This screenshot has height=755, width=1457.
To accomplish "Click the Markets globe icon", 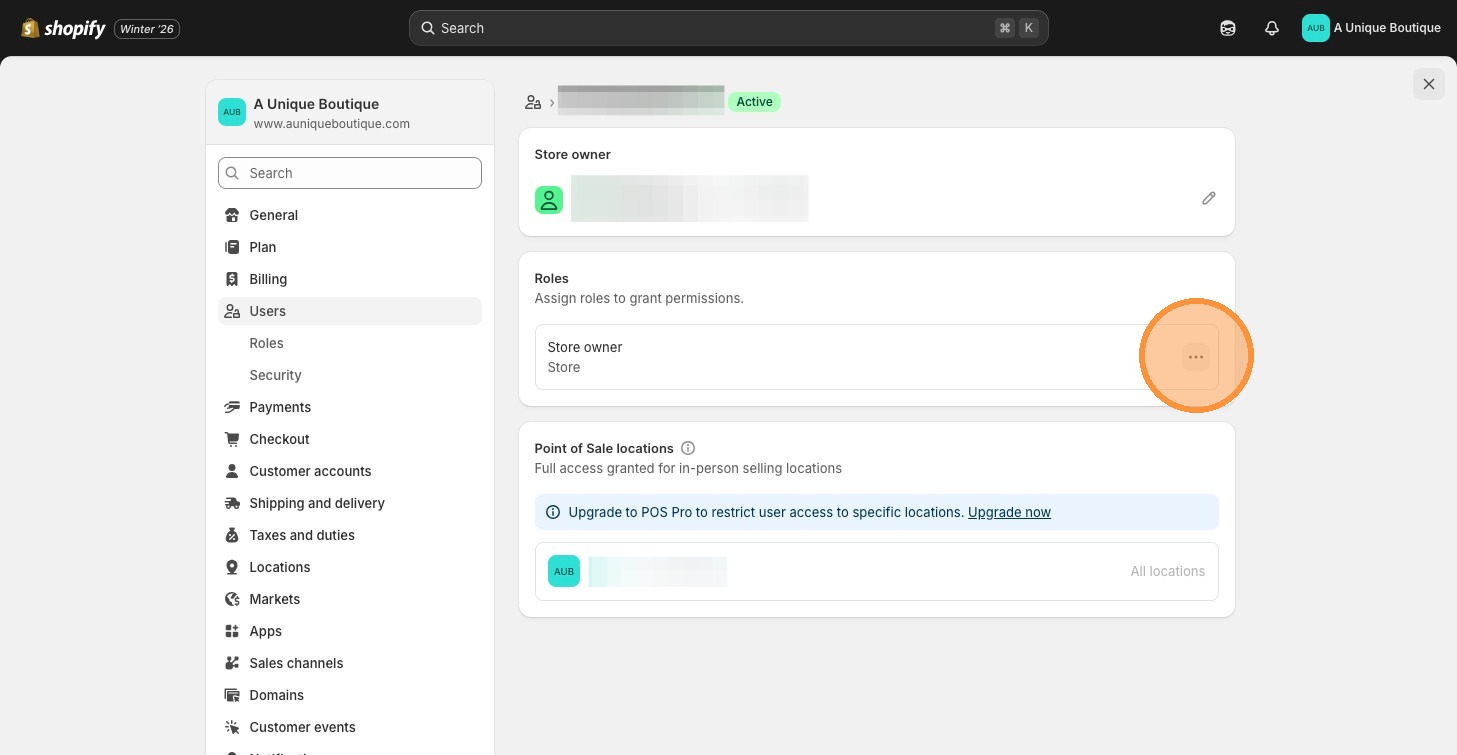I will click(232, 599).
